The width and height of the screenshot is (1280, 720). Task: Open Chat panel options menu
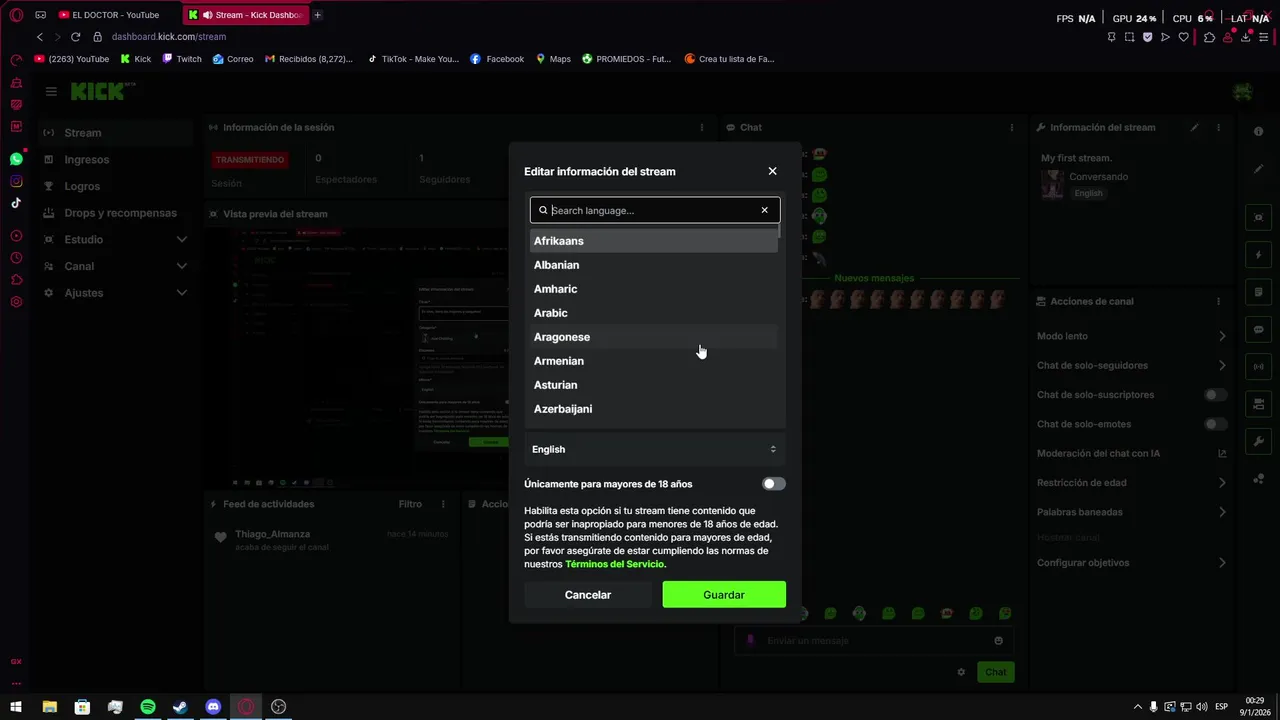click(1012, 128)
